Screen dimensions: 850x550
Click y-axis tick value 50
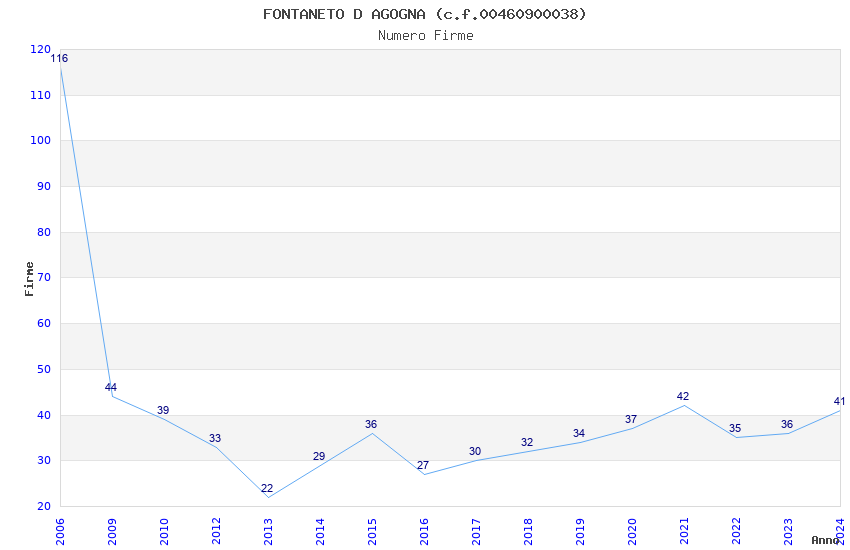click(x=44, y=369)
